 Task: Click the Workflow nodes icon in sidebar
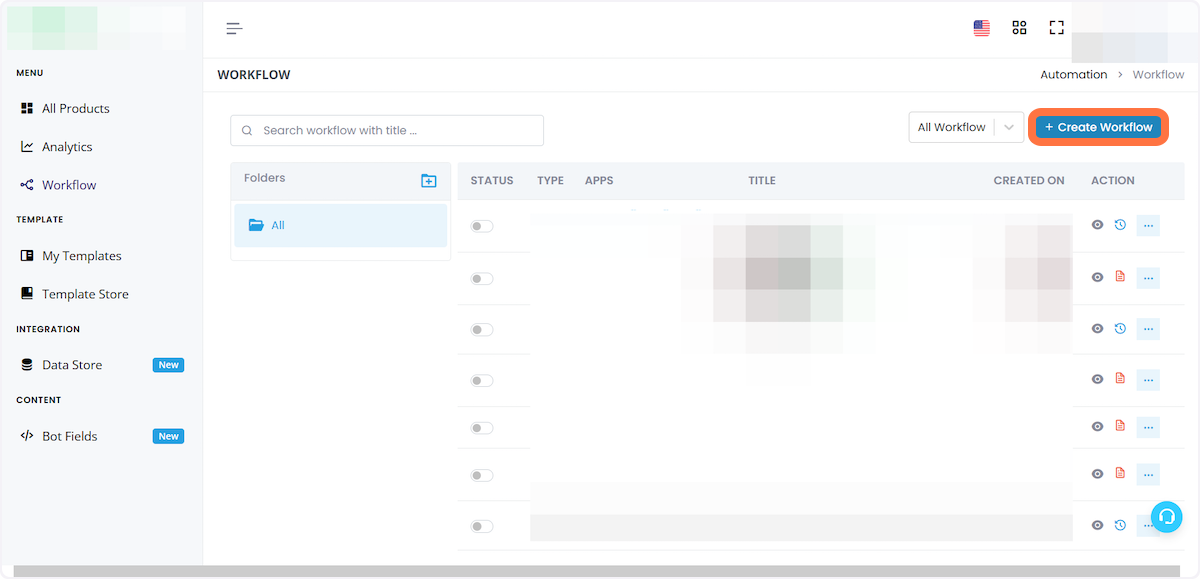pos(27,185)
